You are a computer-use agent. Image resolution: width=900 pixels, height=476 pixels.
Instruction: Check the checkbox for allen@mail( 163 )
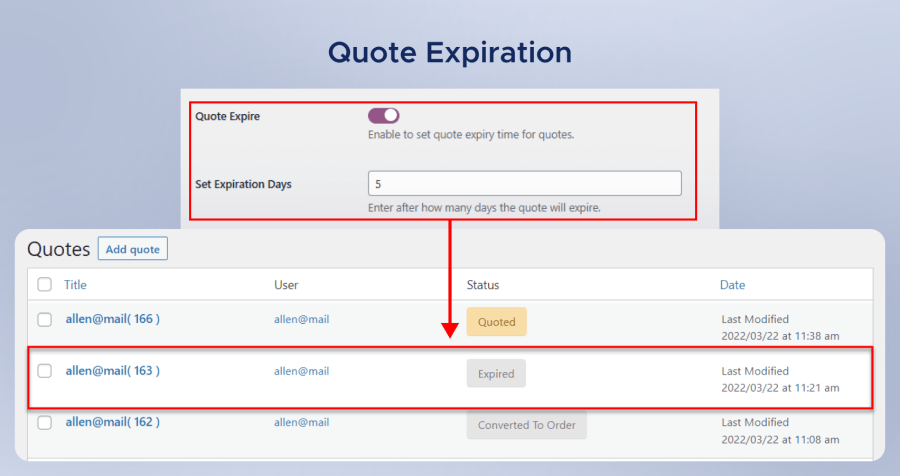click(45, 371)
